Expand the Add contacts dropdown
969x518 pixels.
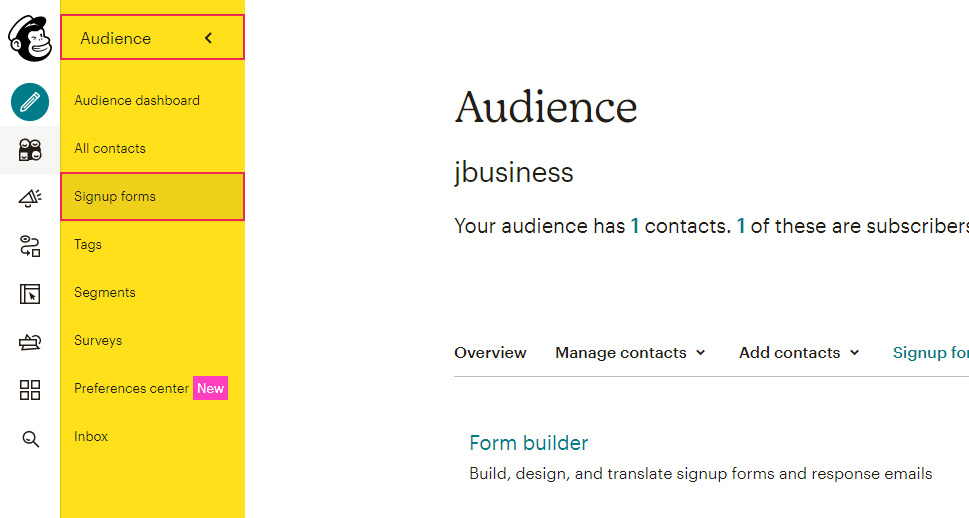(x=799, y=352)
